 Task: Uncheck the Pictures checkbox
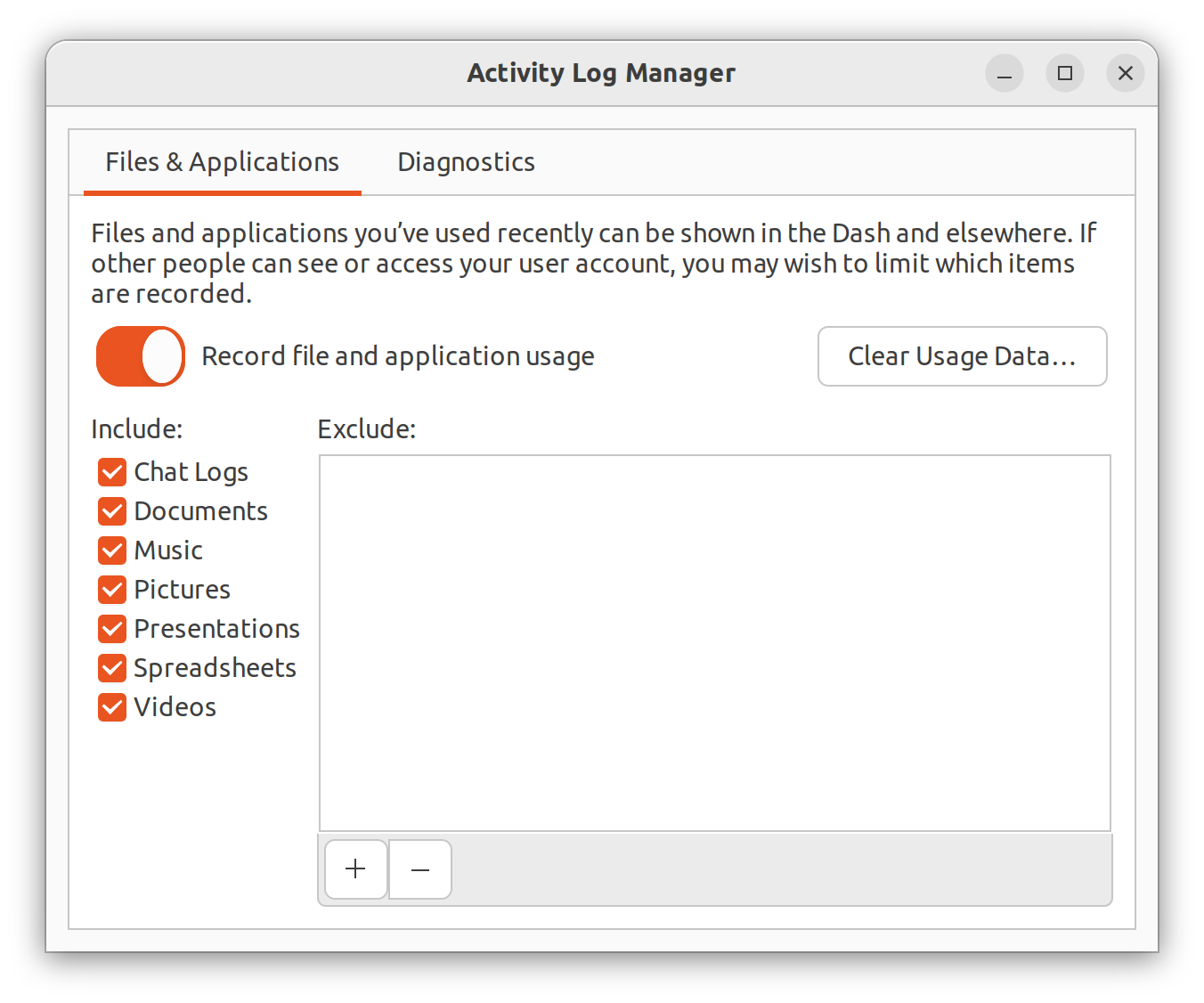112,590
